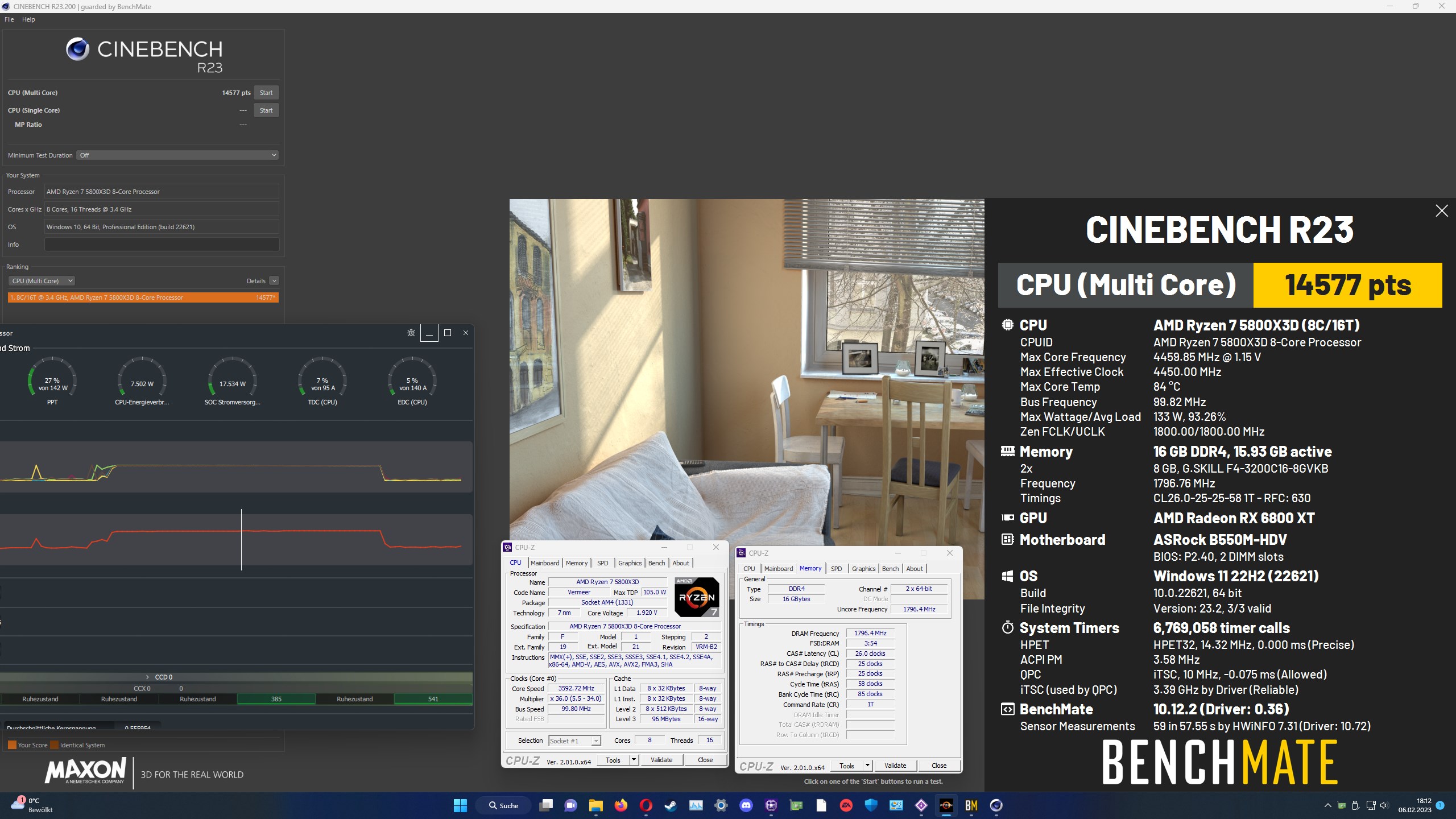
Task: Switch to BenchMate BM taskbar icon
Action: tap(971, 805)
